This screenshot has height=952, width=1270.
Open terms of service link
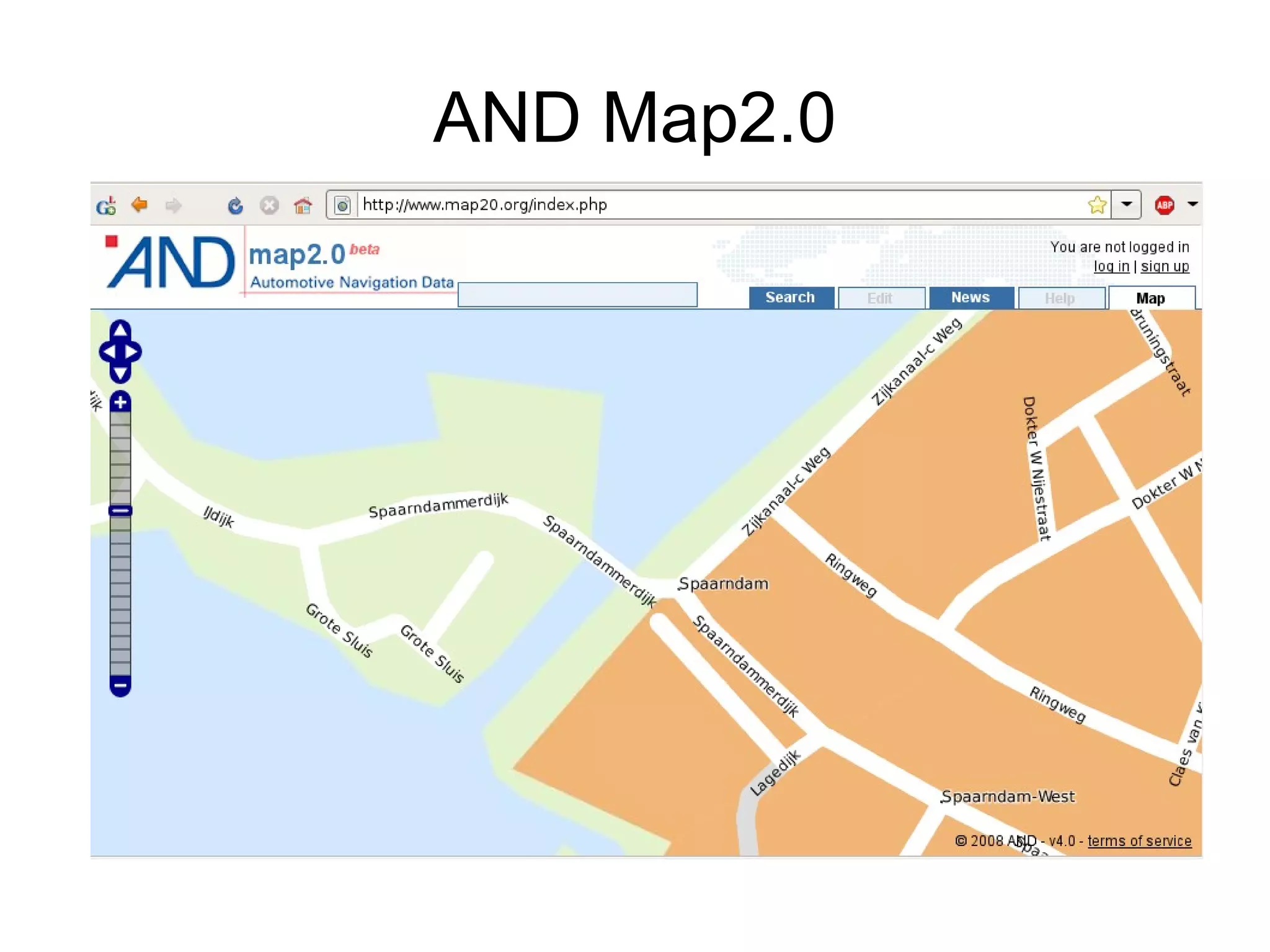(1140, 841)
